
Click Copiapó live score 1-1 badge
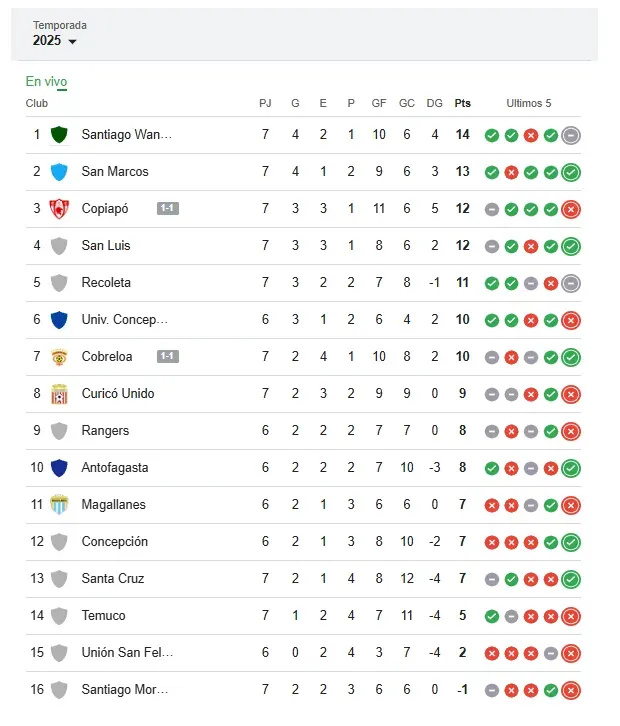pos(168,209)
